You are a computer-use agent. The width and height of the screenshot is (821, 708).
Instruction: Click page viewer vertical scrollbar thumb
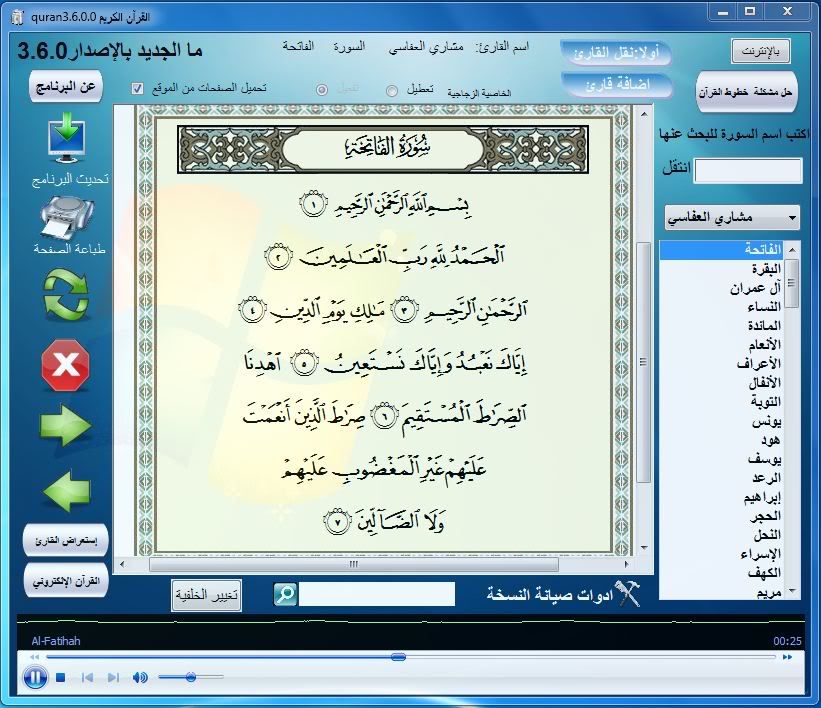tap(644, 362)
